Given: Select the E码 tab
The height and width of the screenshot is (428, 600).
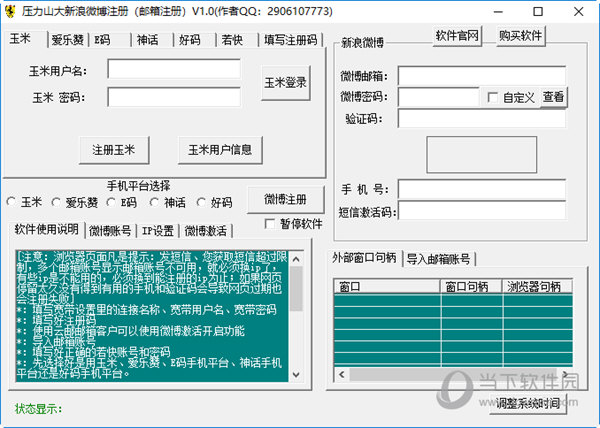Looking at the screenshot, I should [x=110, y=40].
